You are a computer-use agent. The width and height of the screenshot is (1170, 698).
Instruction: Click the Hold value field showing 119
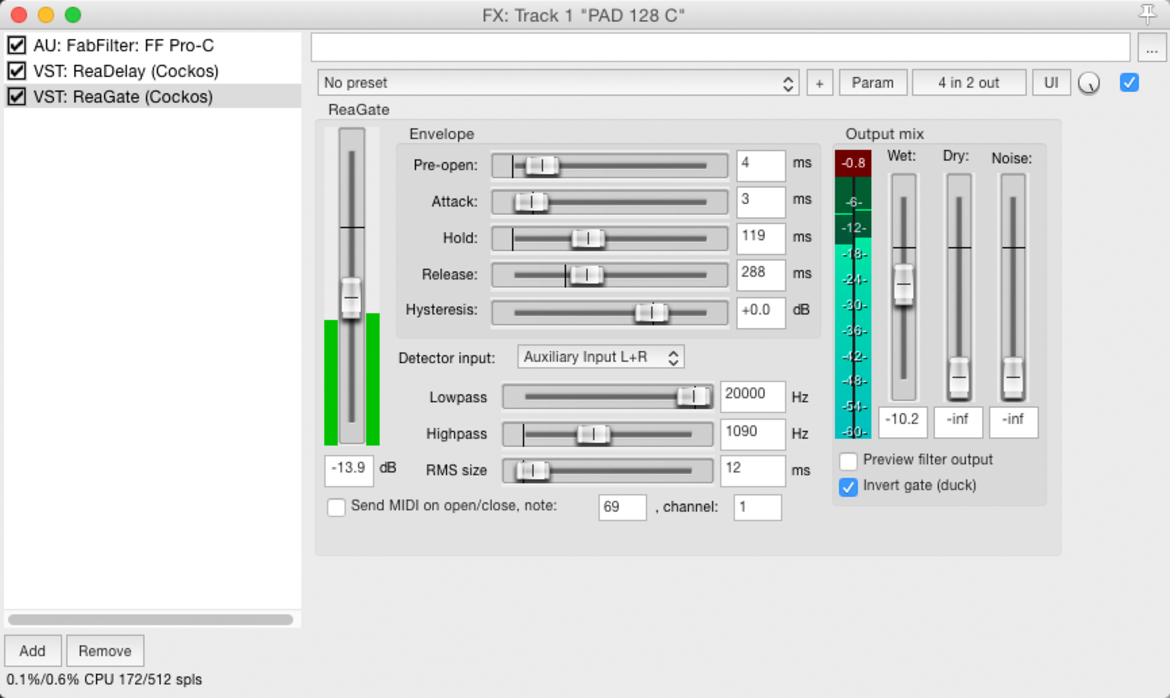760,238
